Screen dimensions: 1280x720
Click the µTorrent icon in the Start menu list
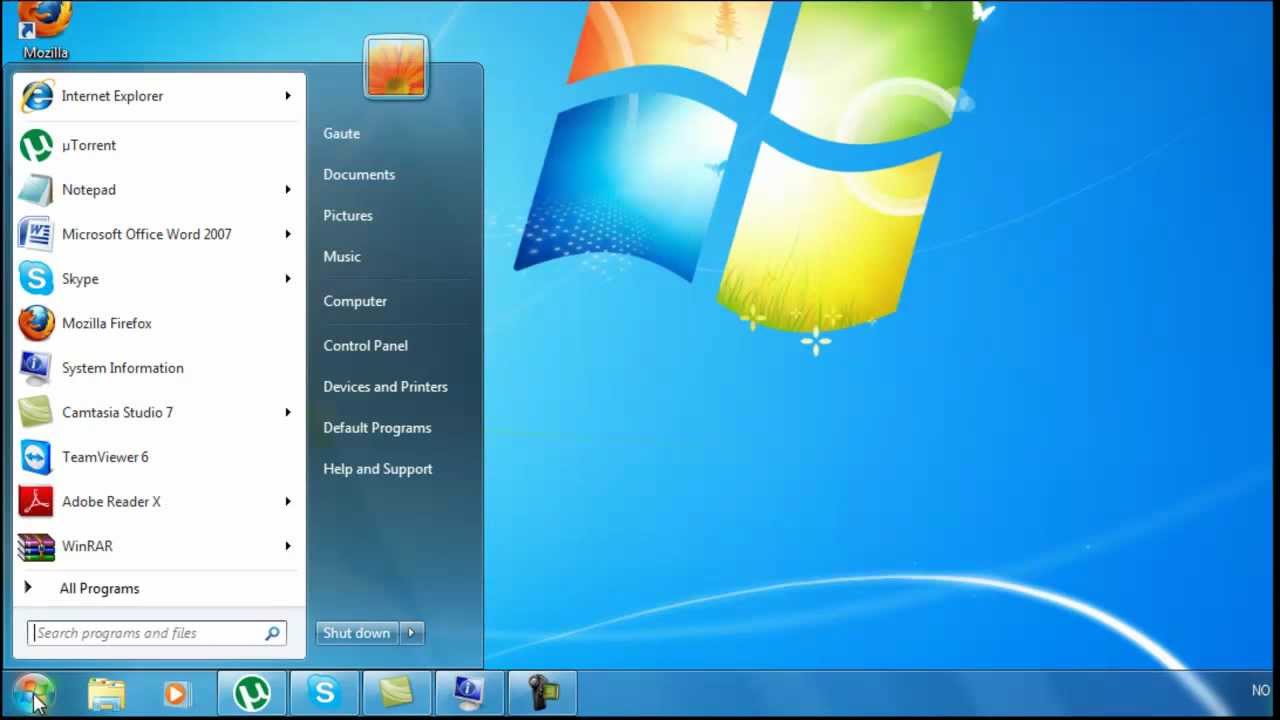coord(37,145)
